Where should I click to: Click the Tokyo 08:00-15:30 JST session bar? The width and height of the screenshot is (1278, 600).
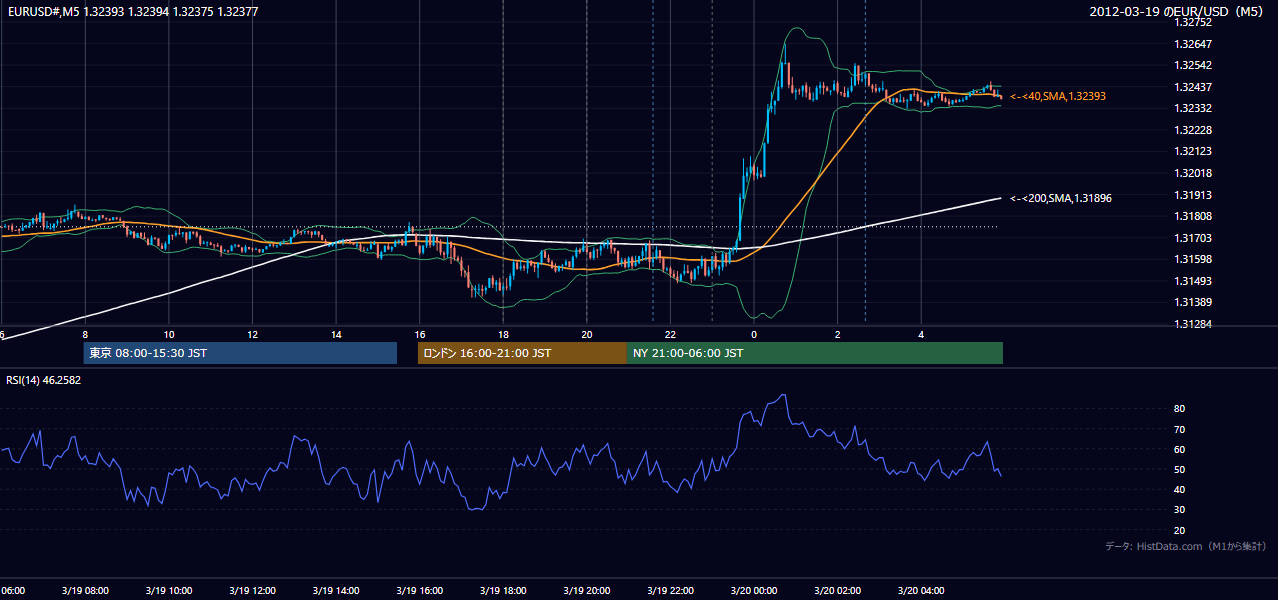tap(240, 353)
